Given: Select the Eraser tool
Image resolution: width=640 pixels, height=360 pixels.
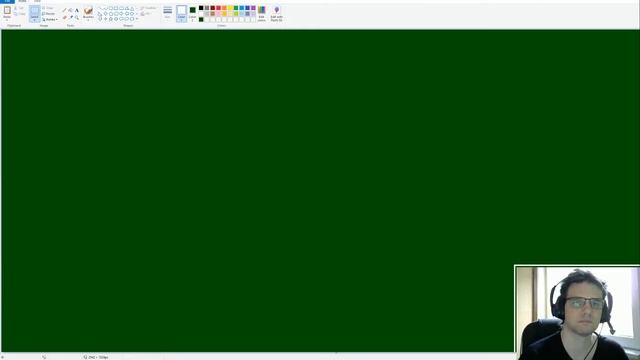Looking at the screenshot, I should 64,18.
